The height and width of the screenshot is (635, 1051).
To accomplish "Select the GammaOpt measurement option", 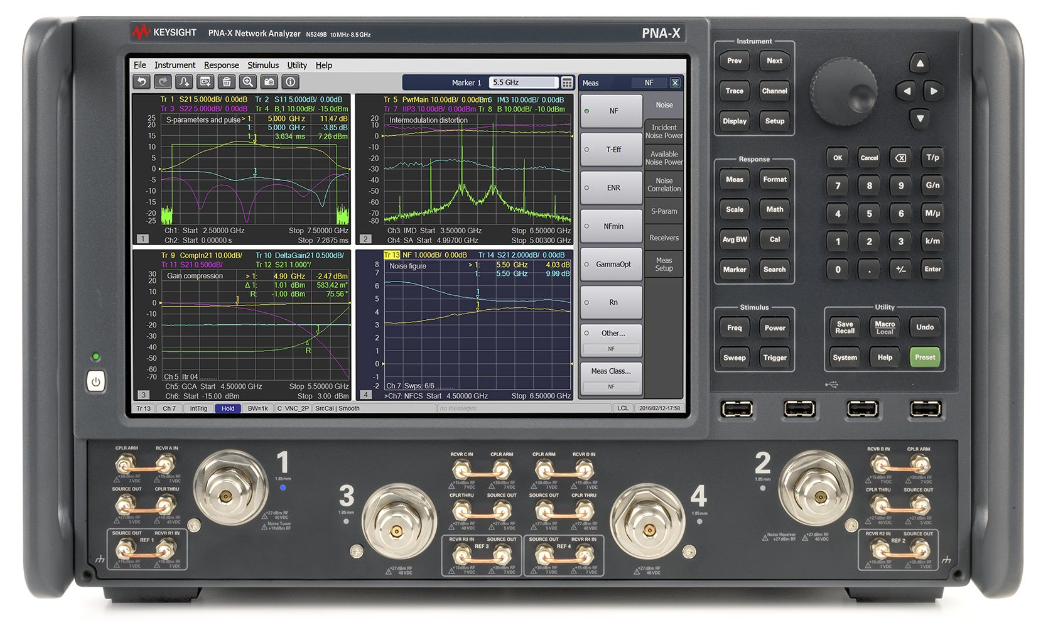I will point(611,264).
